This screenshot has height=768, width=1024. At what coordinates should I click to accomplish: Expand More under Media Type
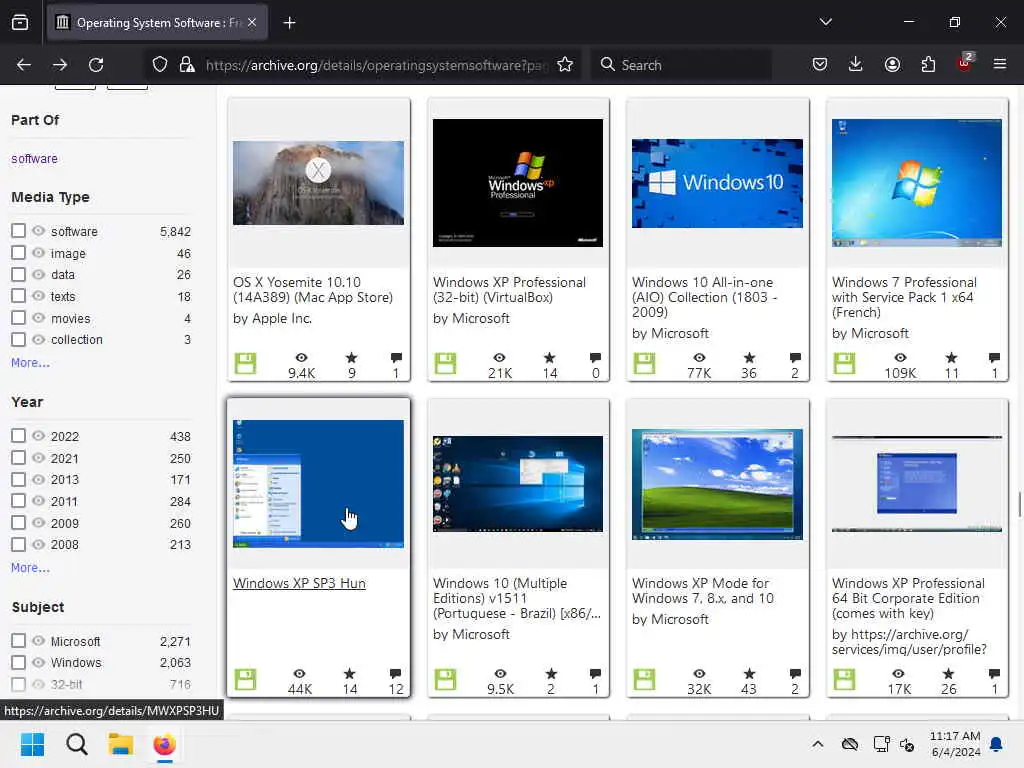[x=30, y=362]
